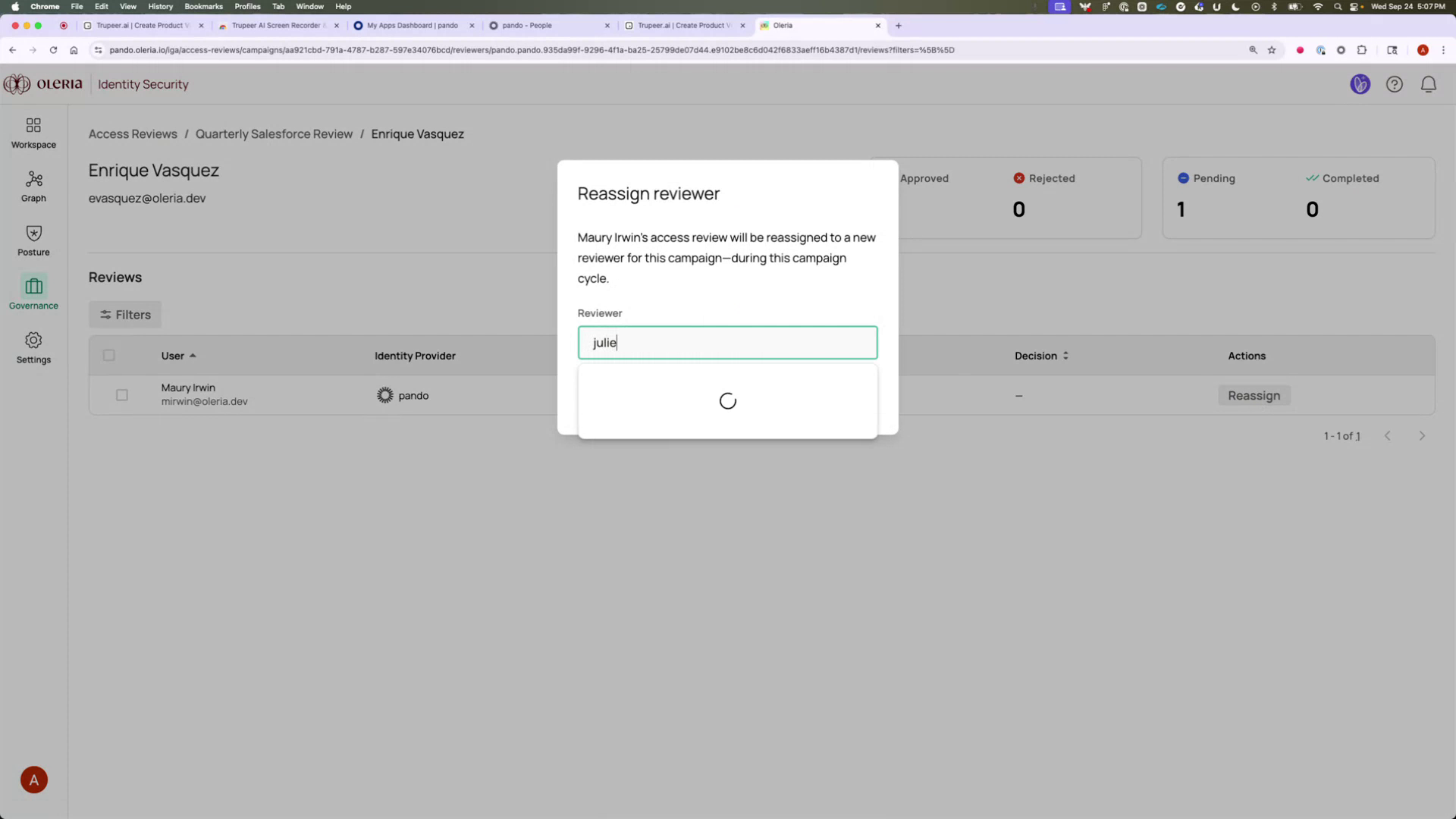
Task: Open the purple profile avatar menu
Action: pos(1360,84)
